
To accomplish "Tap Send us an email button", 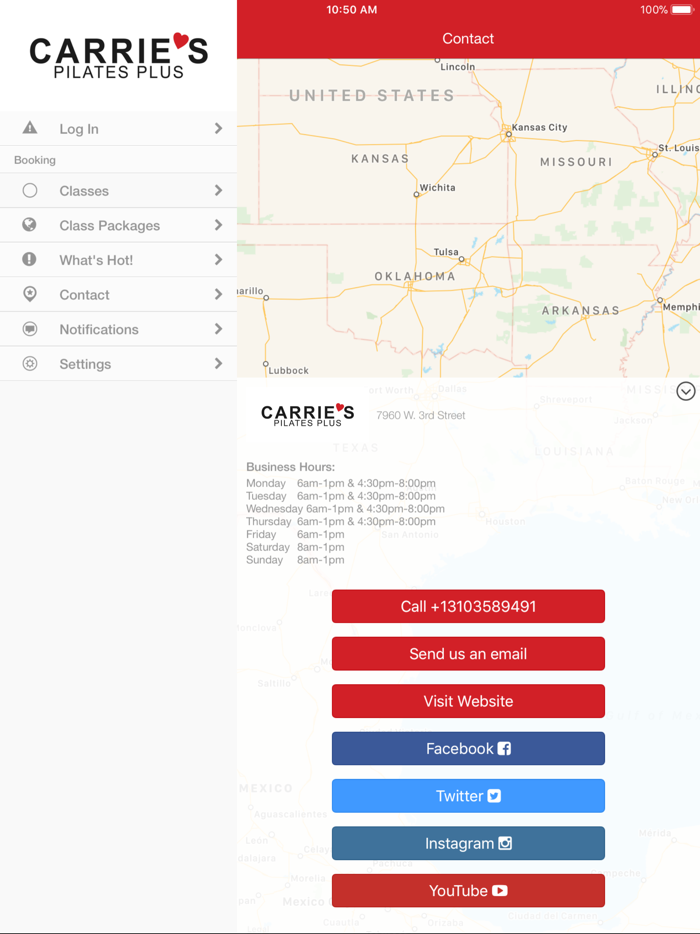I will coord(468,653).
